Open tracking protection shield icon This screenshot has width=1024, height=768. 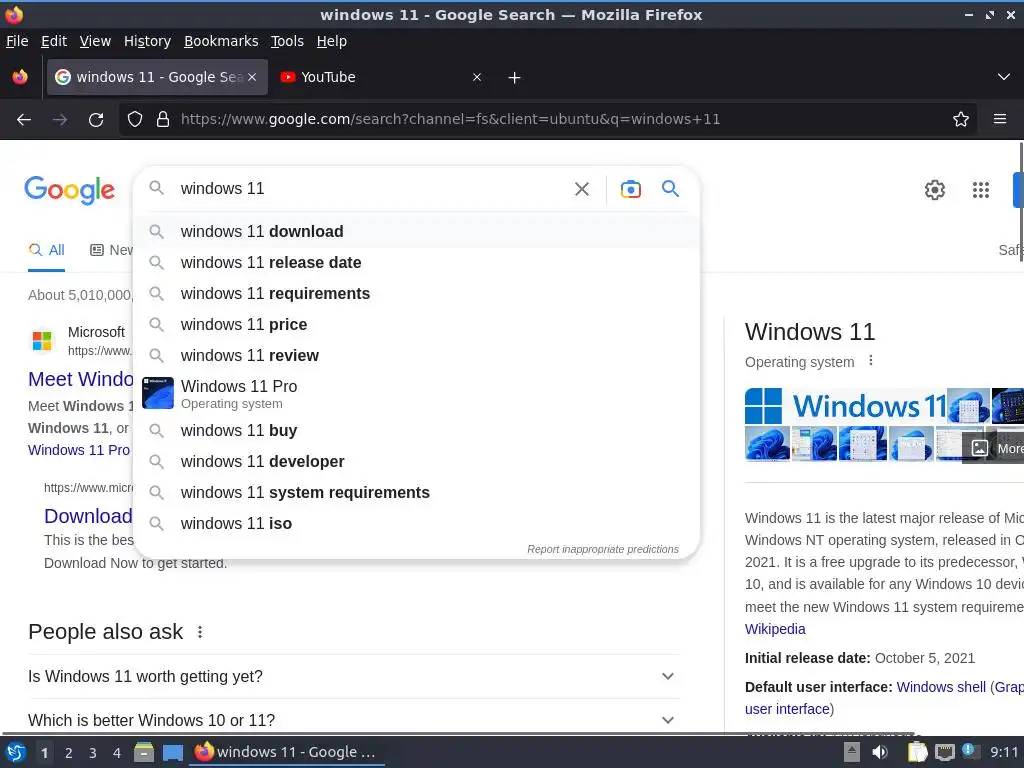135,120
